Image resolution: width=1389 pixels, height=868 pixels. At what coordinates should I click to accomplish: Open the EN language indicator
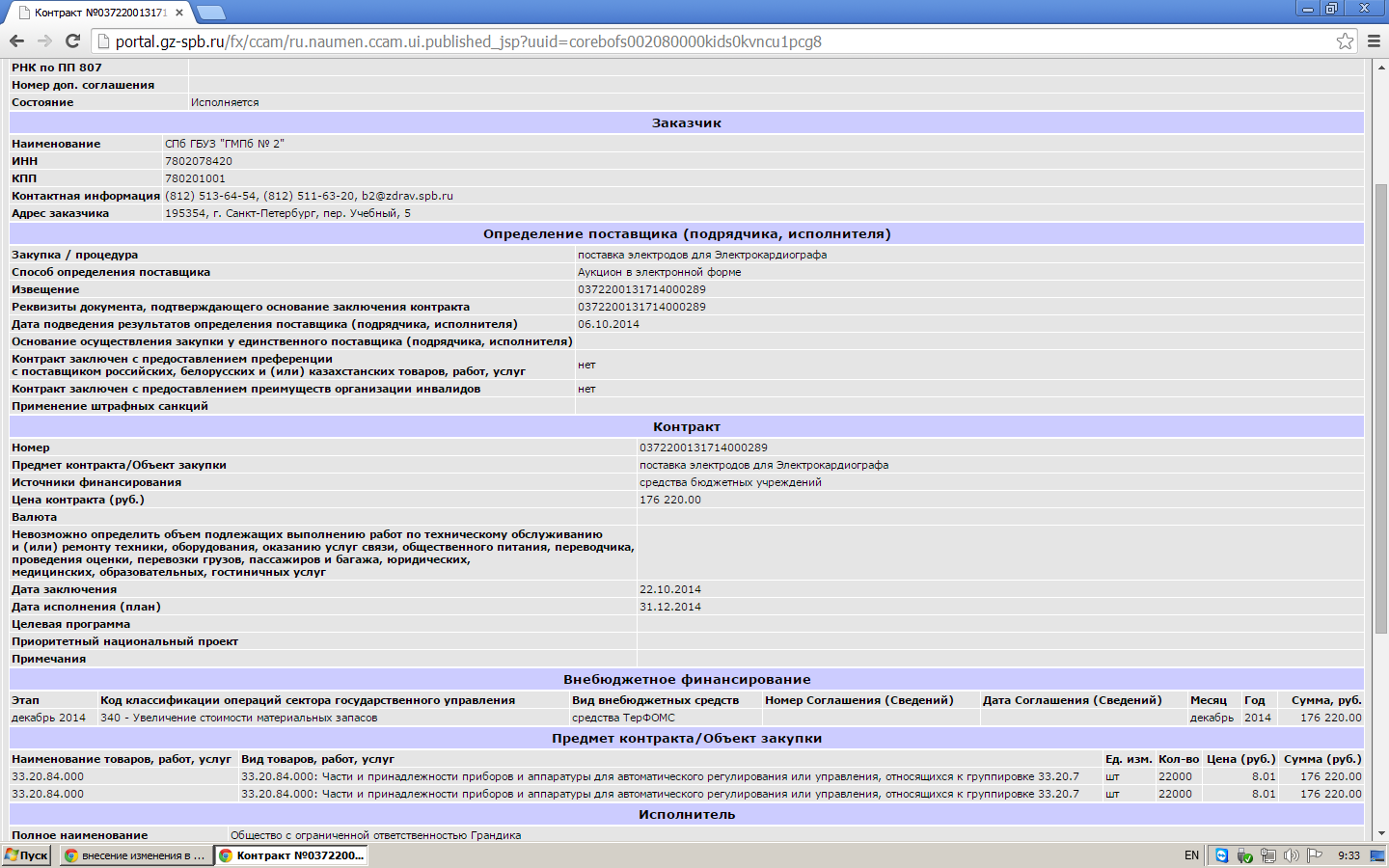1191,855
